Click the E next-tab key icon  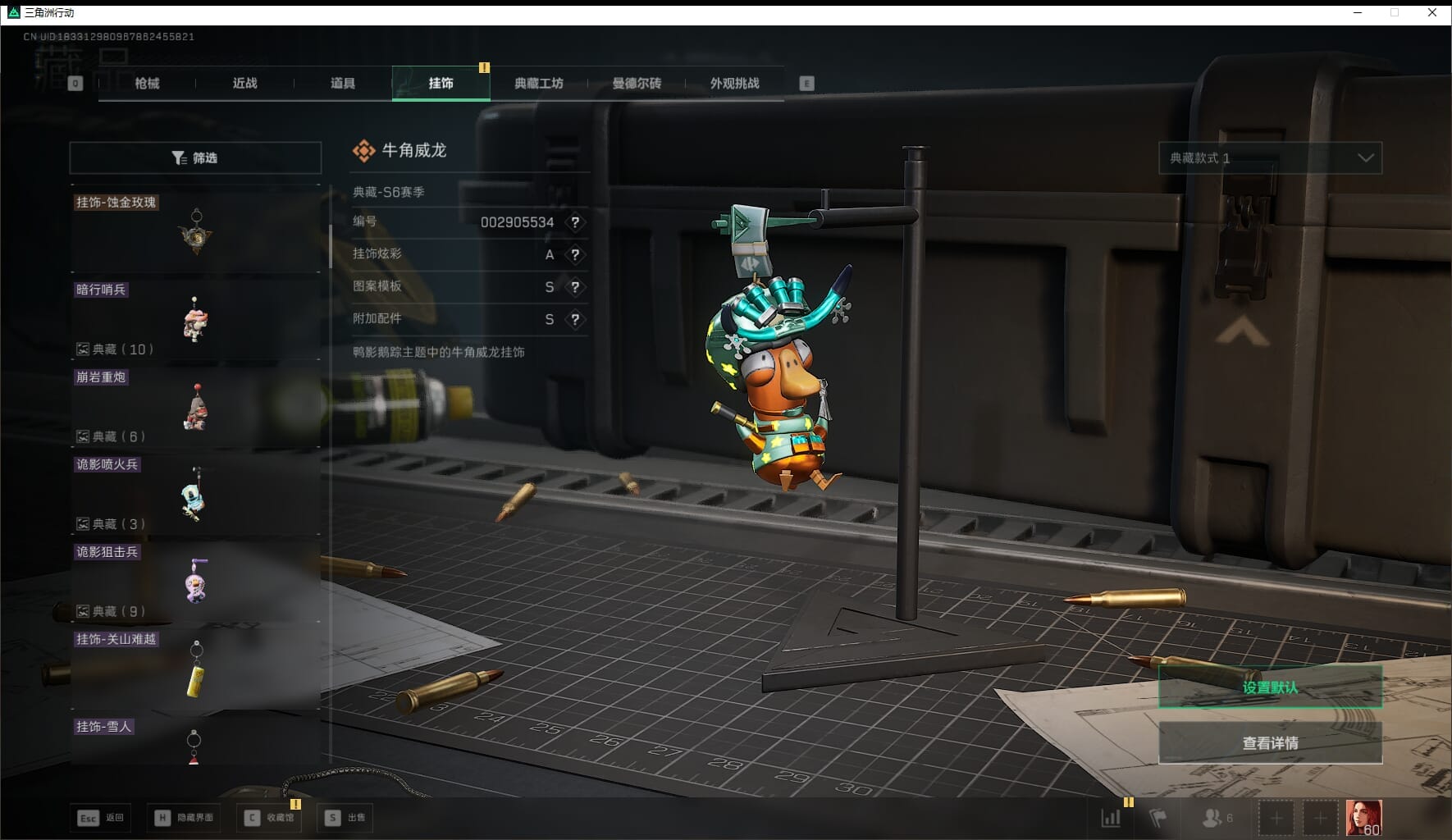point(806,83)
